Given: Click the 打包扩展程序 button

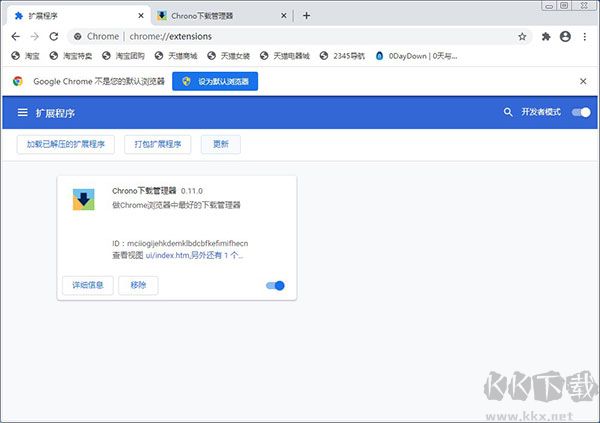Looking at the screenshot, I should [x=158, y=145].
